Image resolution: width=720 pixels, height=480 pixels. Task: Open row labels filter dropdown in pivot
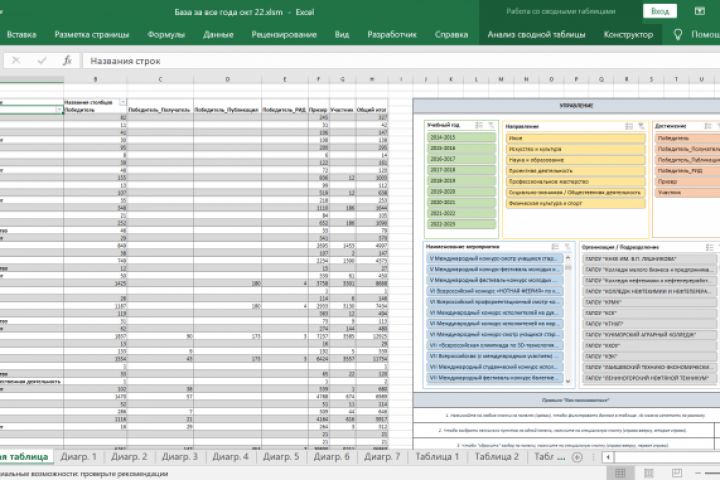tap(59, 110)
